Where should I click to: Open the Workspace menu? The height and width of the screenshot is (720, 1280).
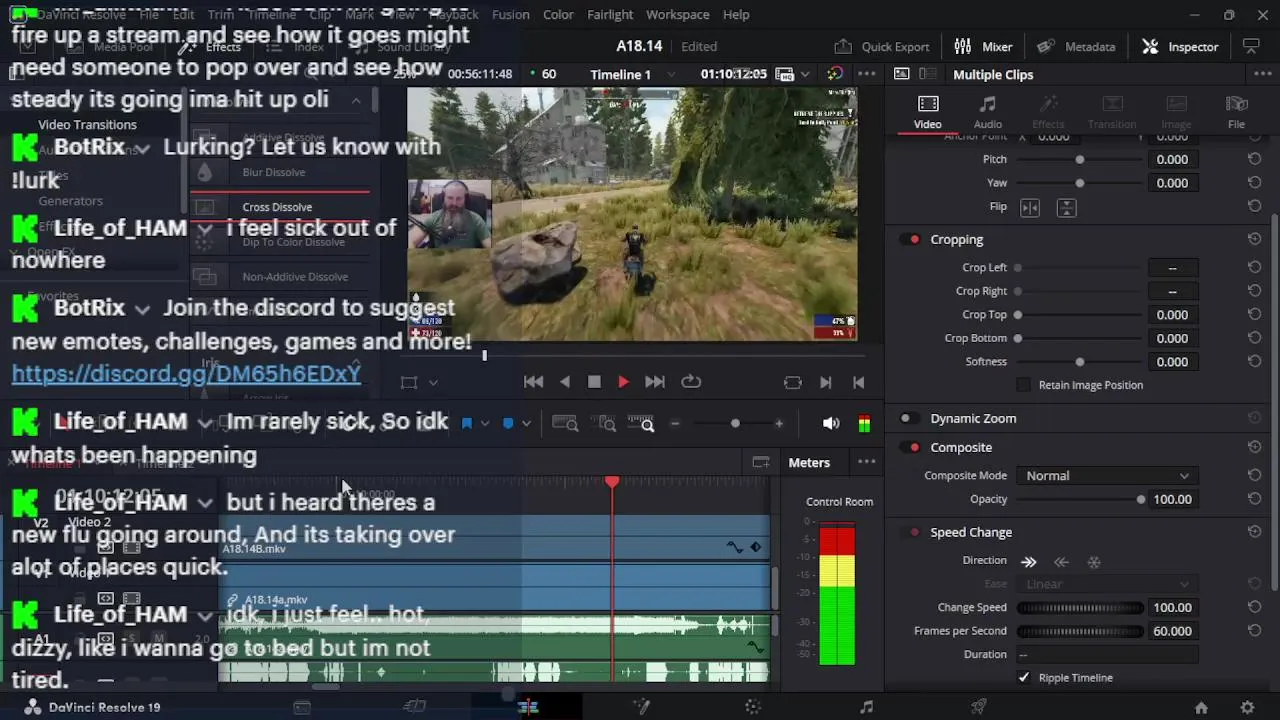tap(677, 14)
